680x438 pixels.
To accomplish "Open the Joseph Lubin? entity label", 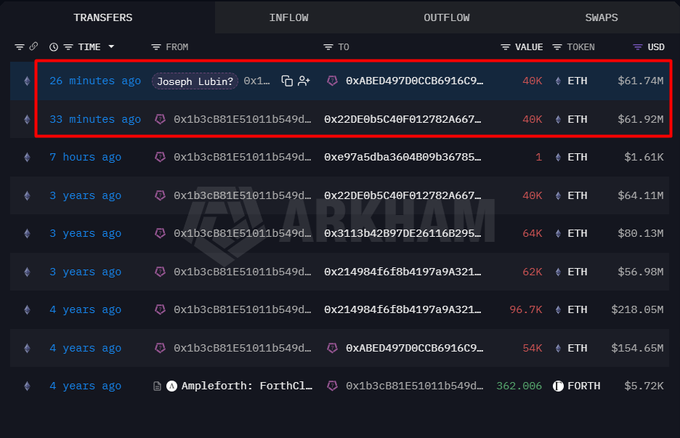I will (x=195, y=81).
